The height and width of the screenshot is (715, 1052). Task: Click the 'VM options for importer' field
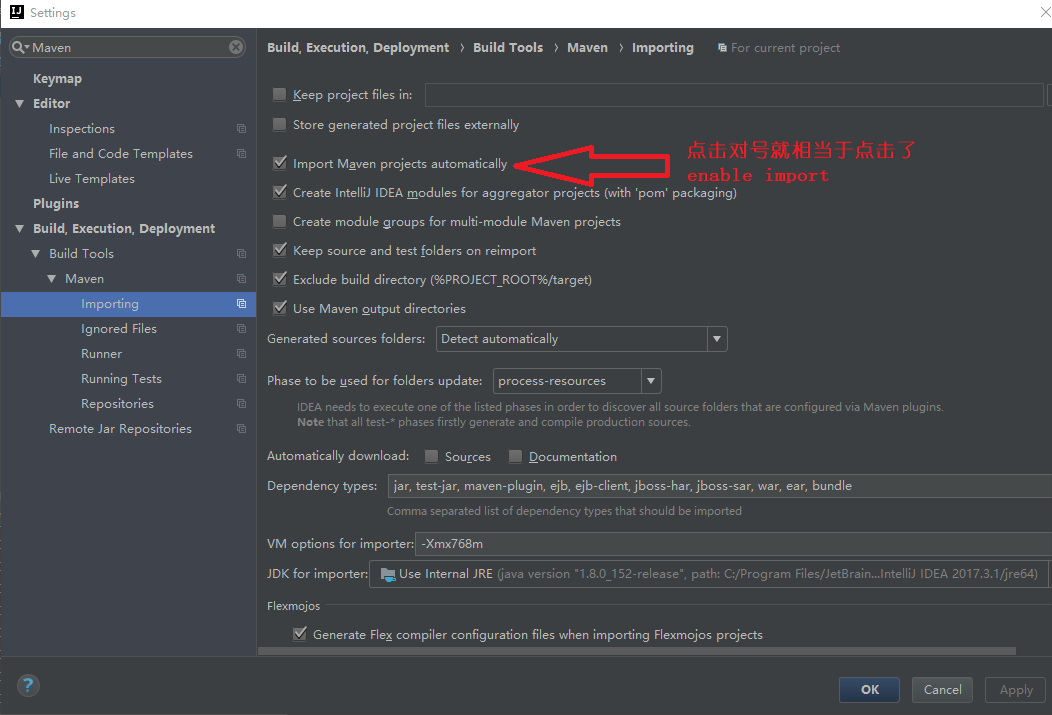[600, 545]
